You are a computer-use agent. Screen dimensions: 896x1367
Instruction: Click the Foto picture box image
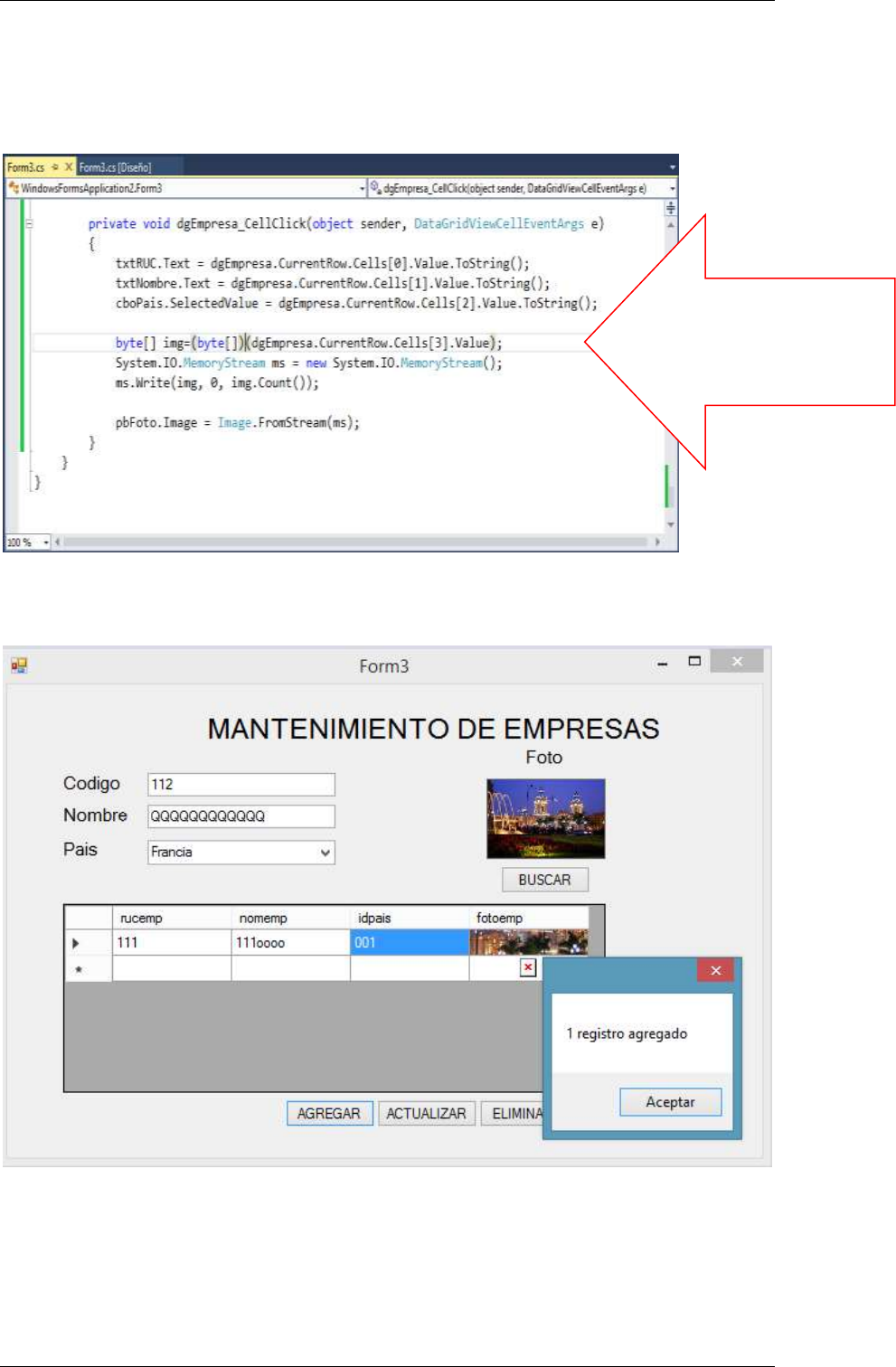[x=546, y=818]
